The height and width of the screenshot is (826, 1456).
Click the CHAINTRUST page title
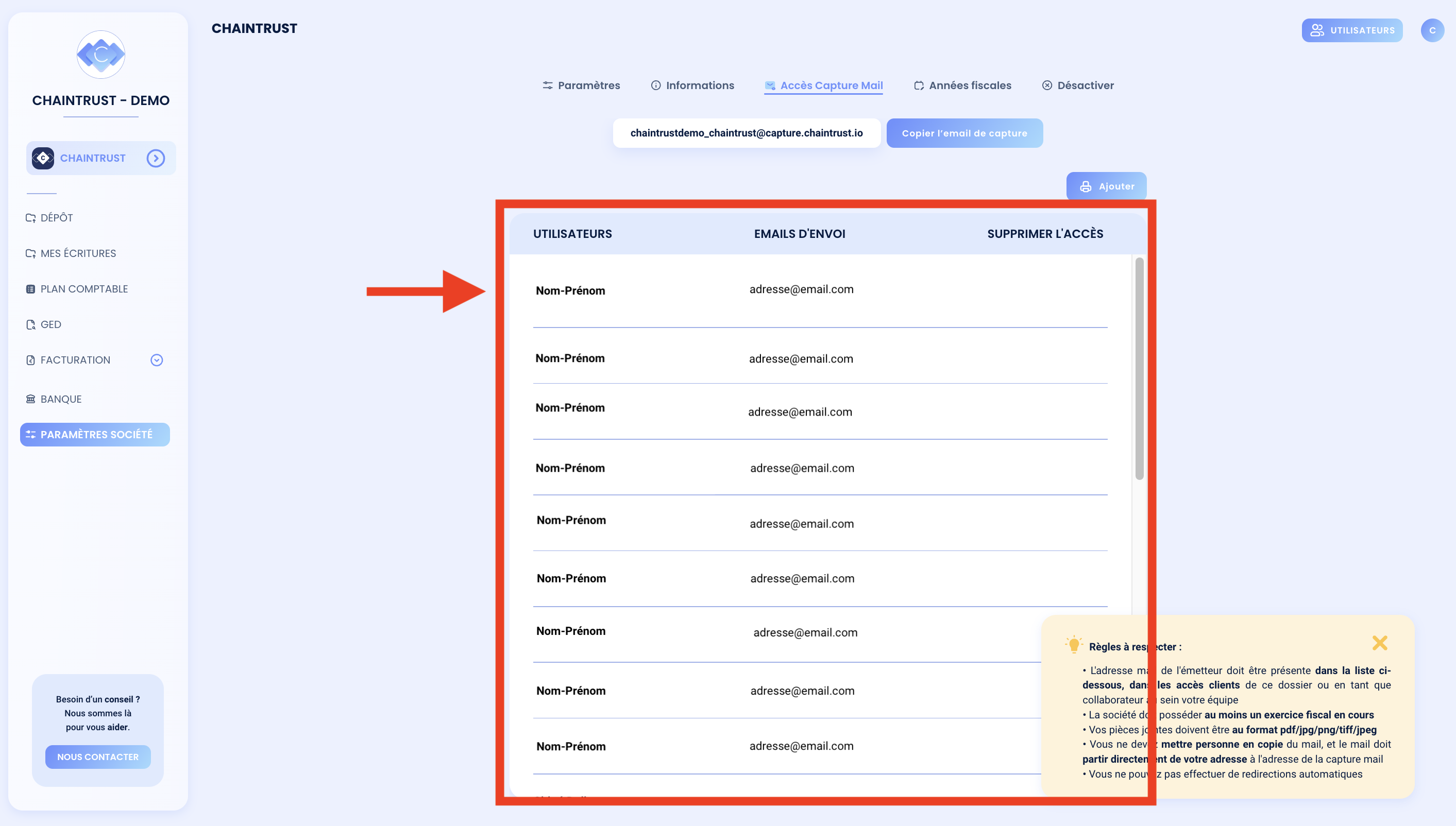[x=254, y=29]
